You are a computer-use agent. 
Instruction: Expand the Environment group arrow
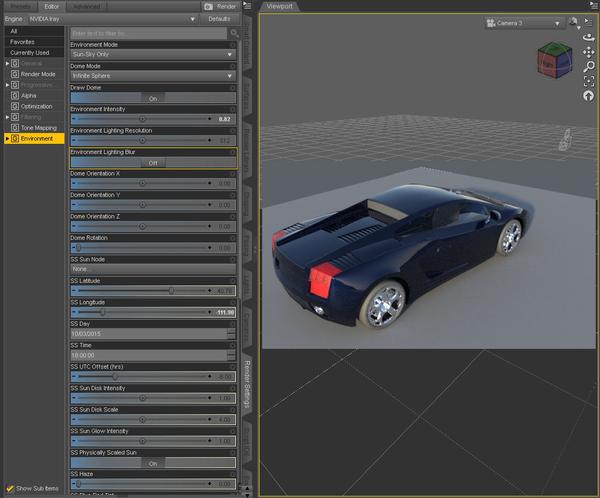point(7,139)
